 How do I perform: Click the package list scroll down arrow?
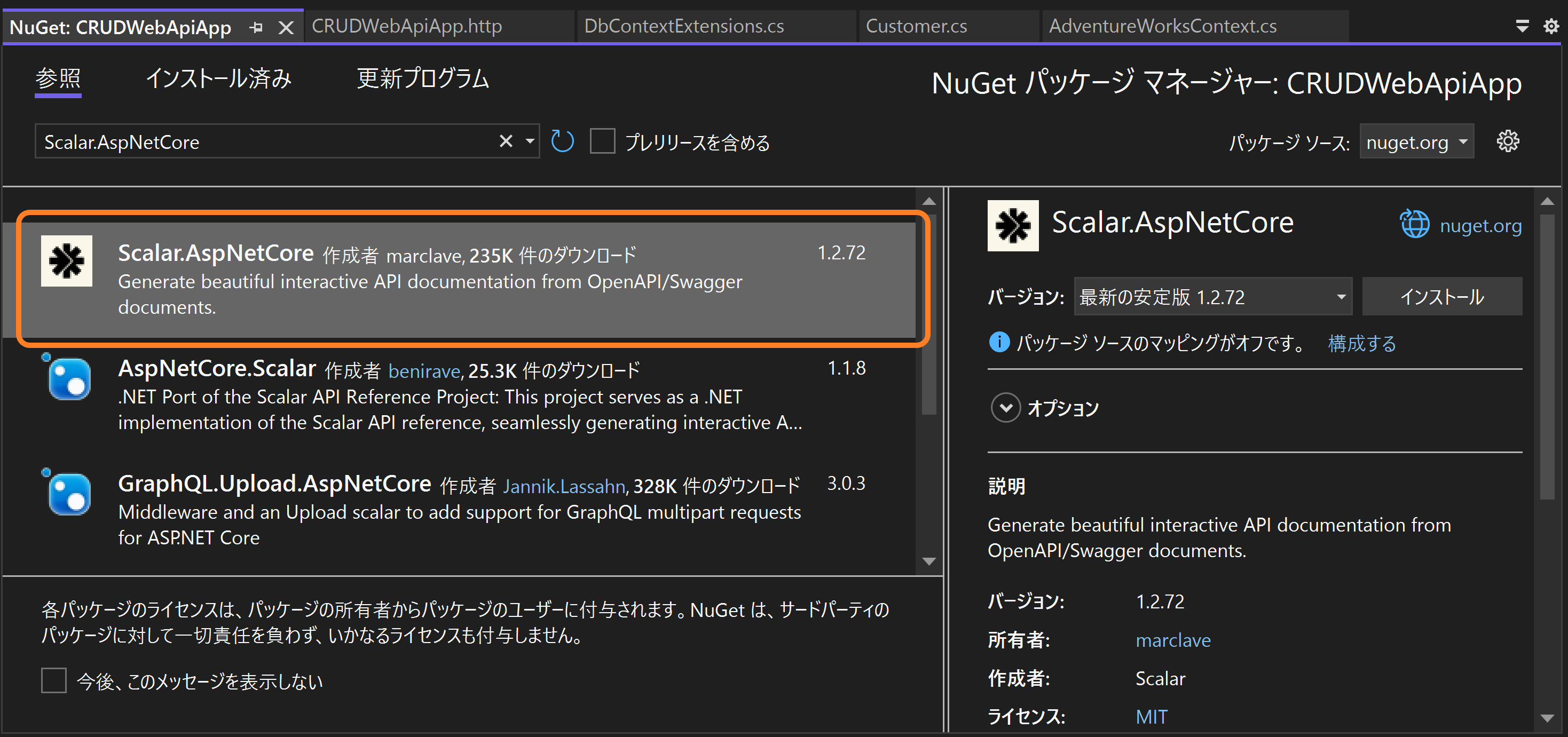pyautogui.click(x=929, y=561)
